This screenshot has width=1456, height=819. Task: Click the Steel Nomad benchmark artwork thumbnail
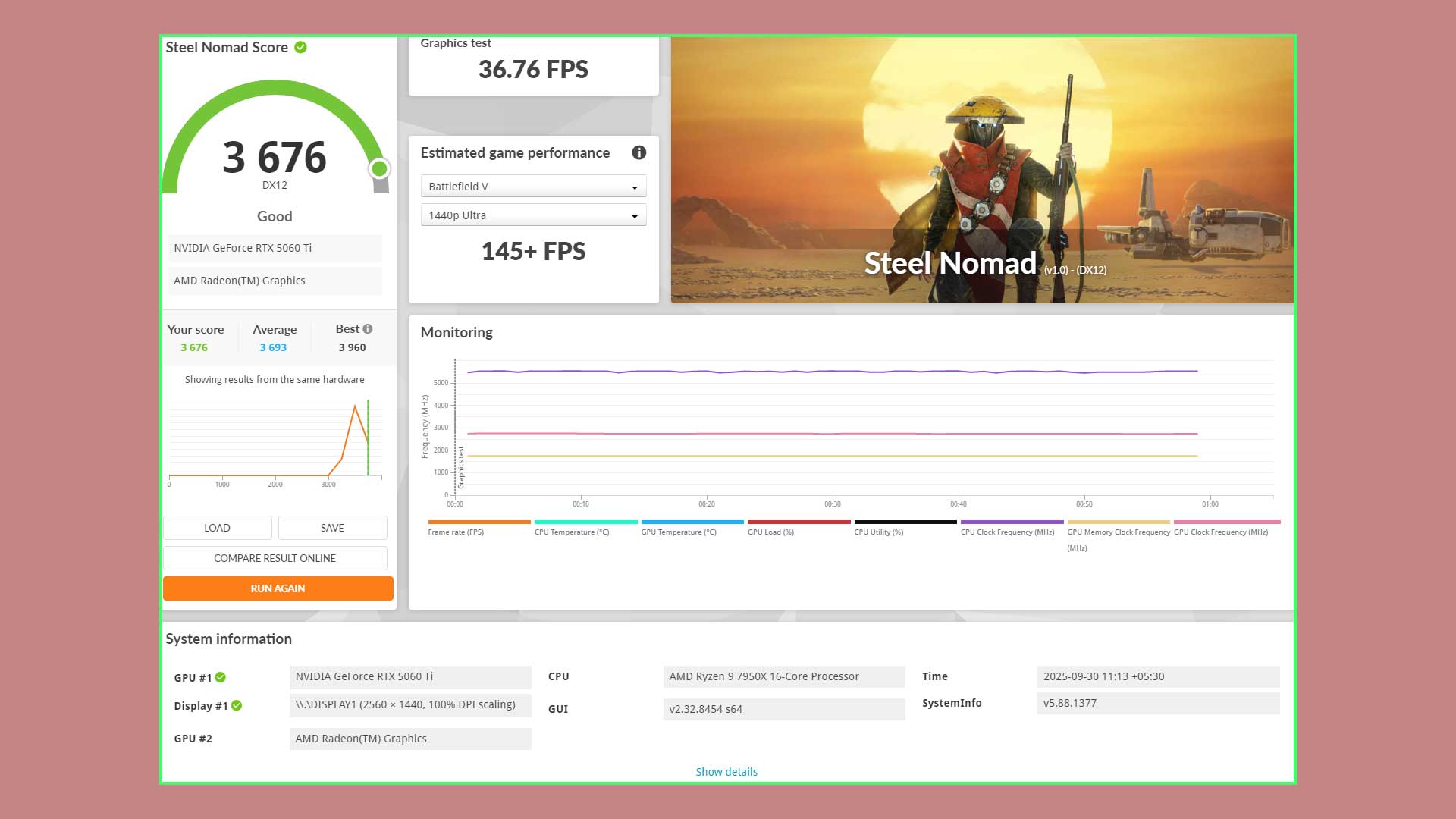click(x=982, y=171)
